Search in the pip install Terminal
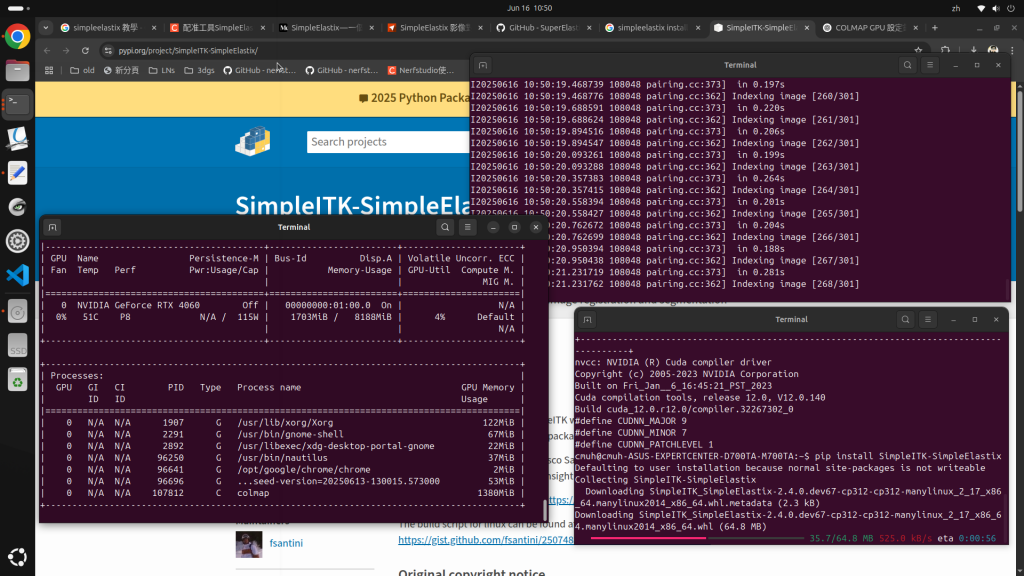The height and width of the screenshot is (576, 1024). (905, 319)
